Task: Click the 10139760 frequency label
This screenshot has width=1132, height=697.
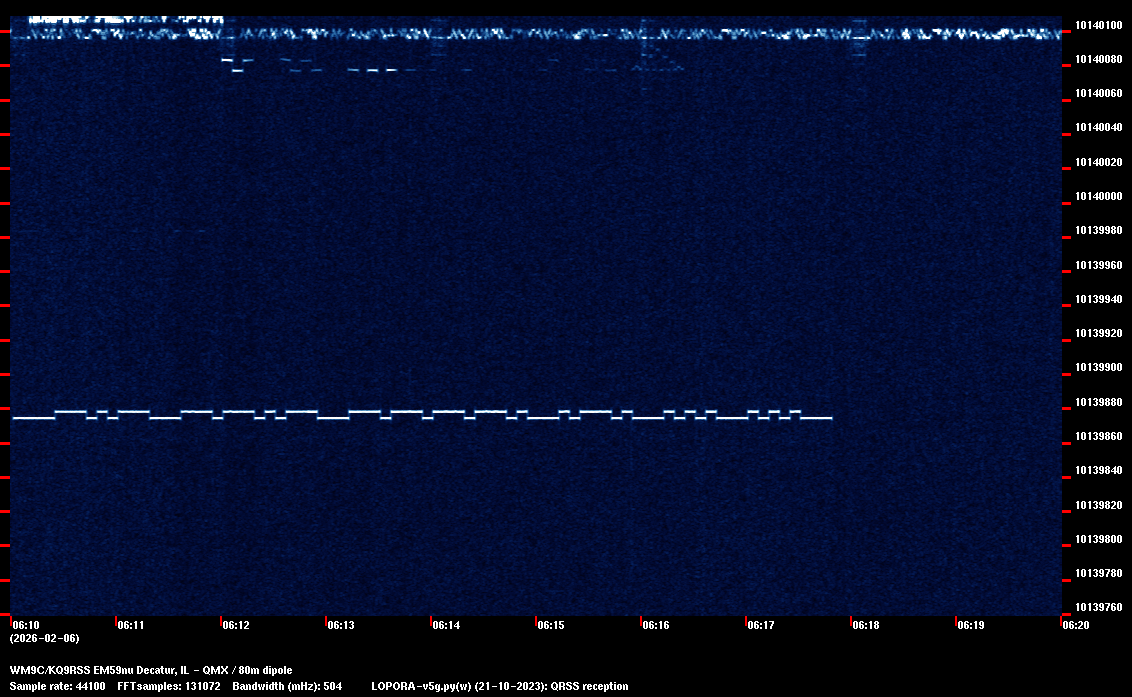Action: (x=1097, y=607)
